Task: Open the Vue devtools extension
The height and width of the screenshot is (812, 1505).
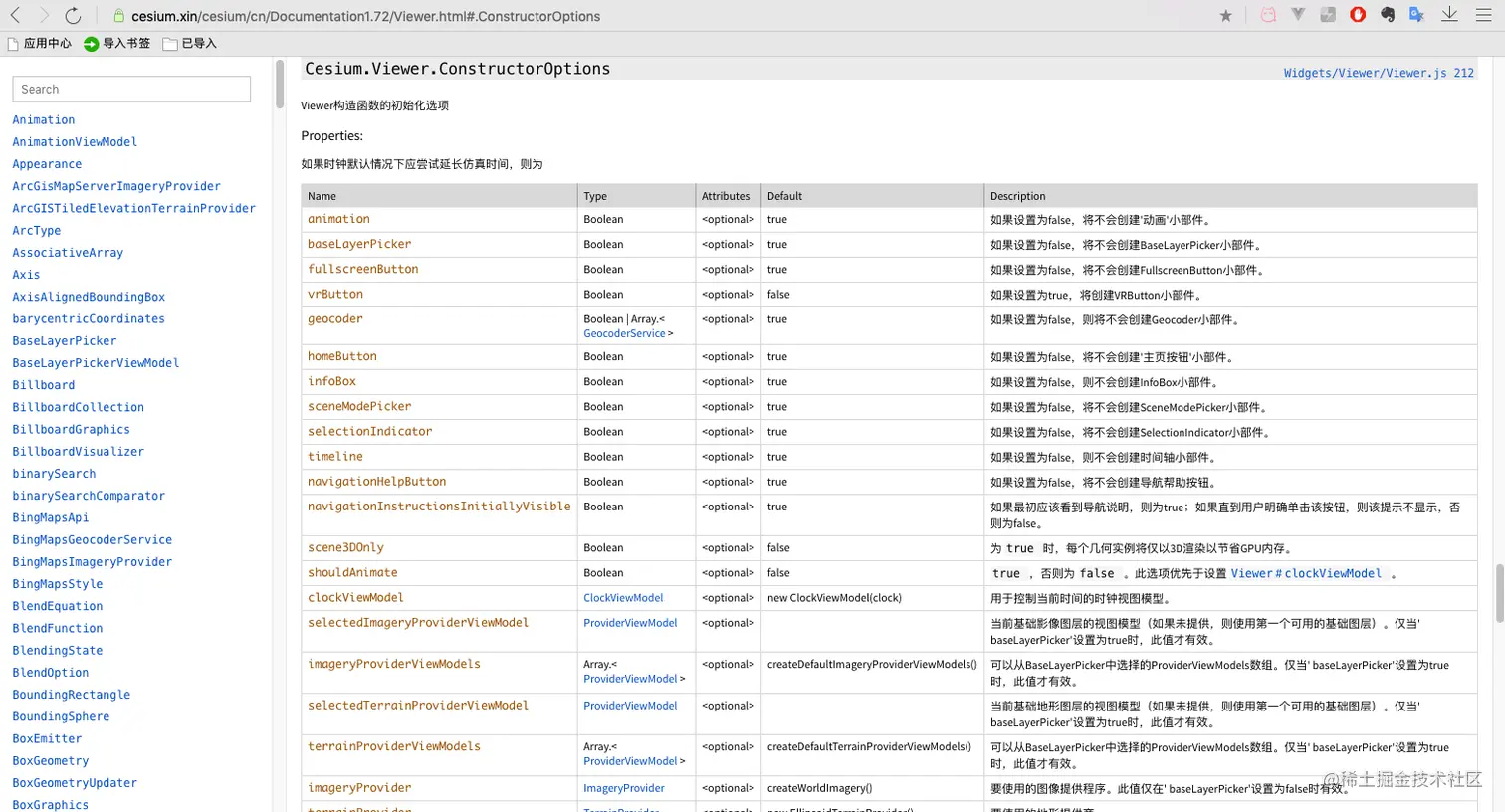Action: pyautogui.click(x=1298, y=15)
